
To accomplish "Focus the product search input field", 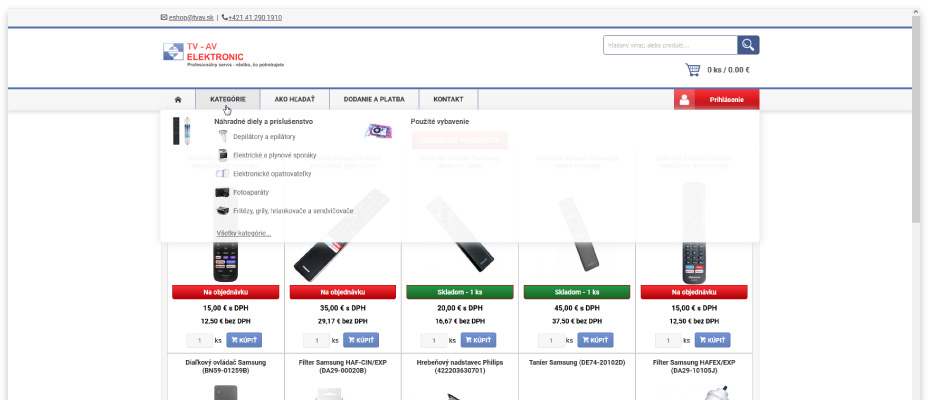I will coord(670,45).
